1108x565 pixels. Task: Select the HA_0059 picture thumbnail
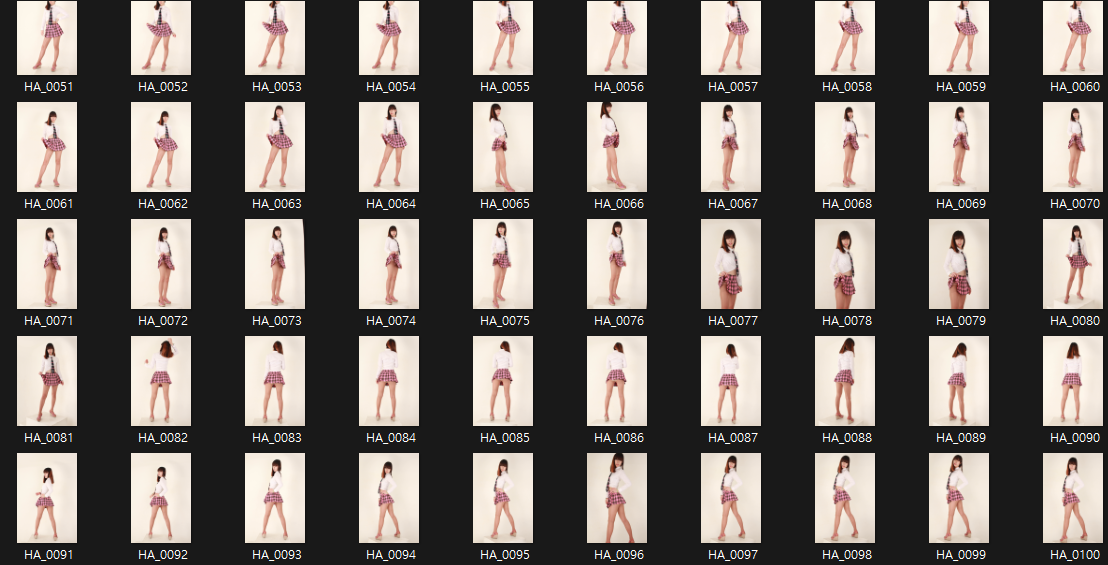(x=959, y=38)
